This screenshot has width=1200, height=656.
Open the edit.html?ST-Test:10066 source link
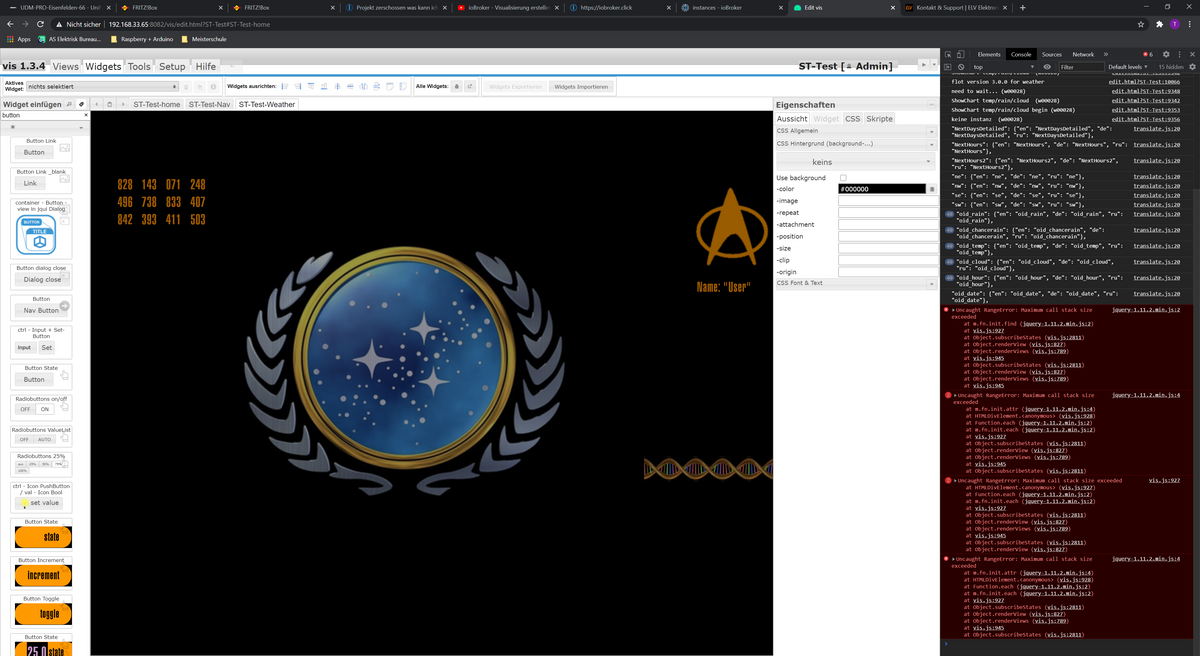(1144, 82)
